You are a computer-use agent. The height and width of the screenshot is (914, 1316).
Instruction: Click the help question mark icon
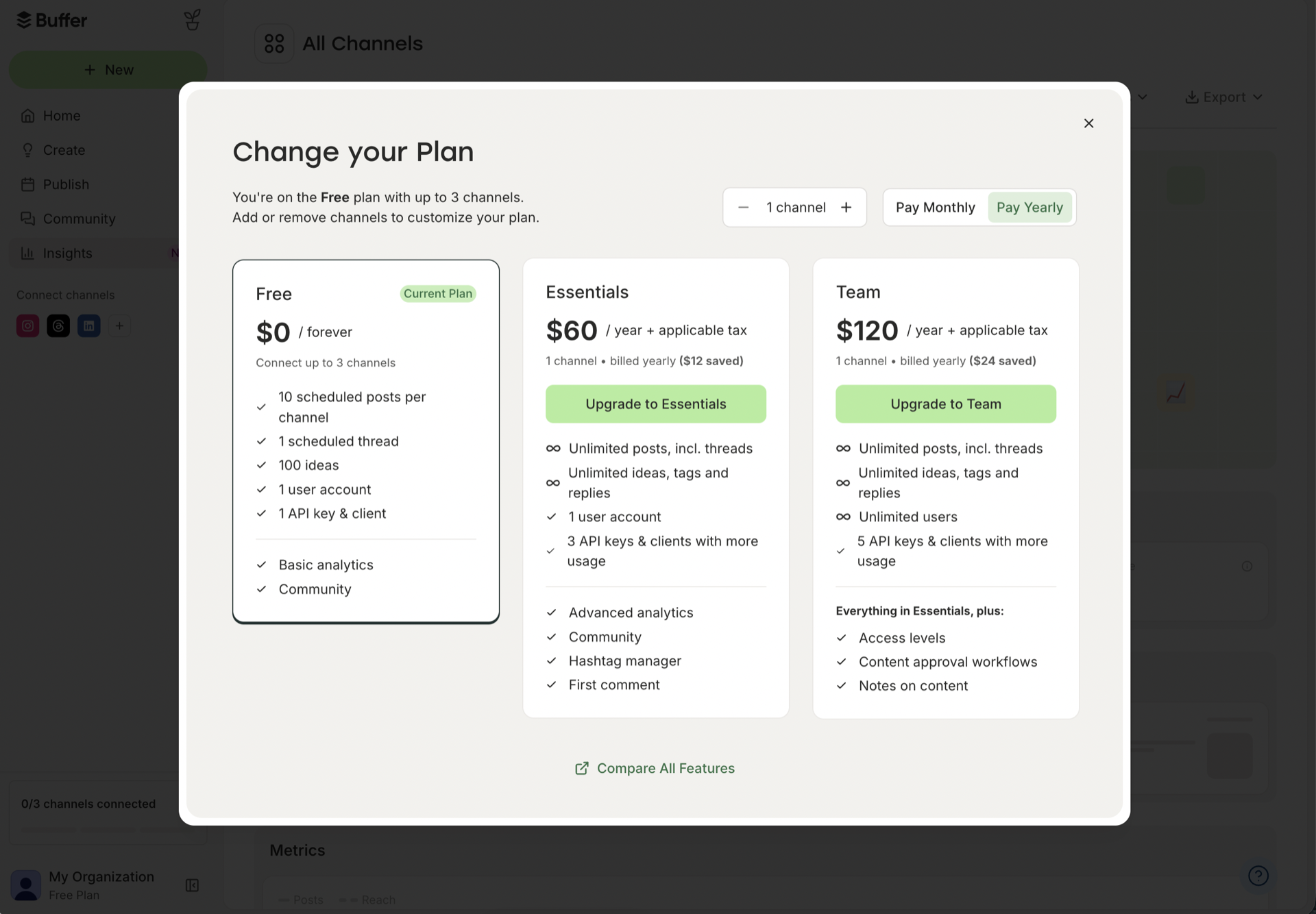[1258, 876]
